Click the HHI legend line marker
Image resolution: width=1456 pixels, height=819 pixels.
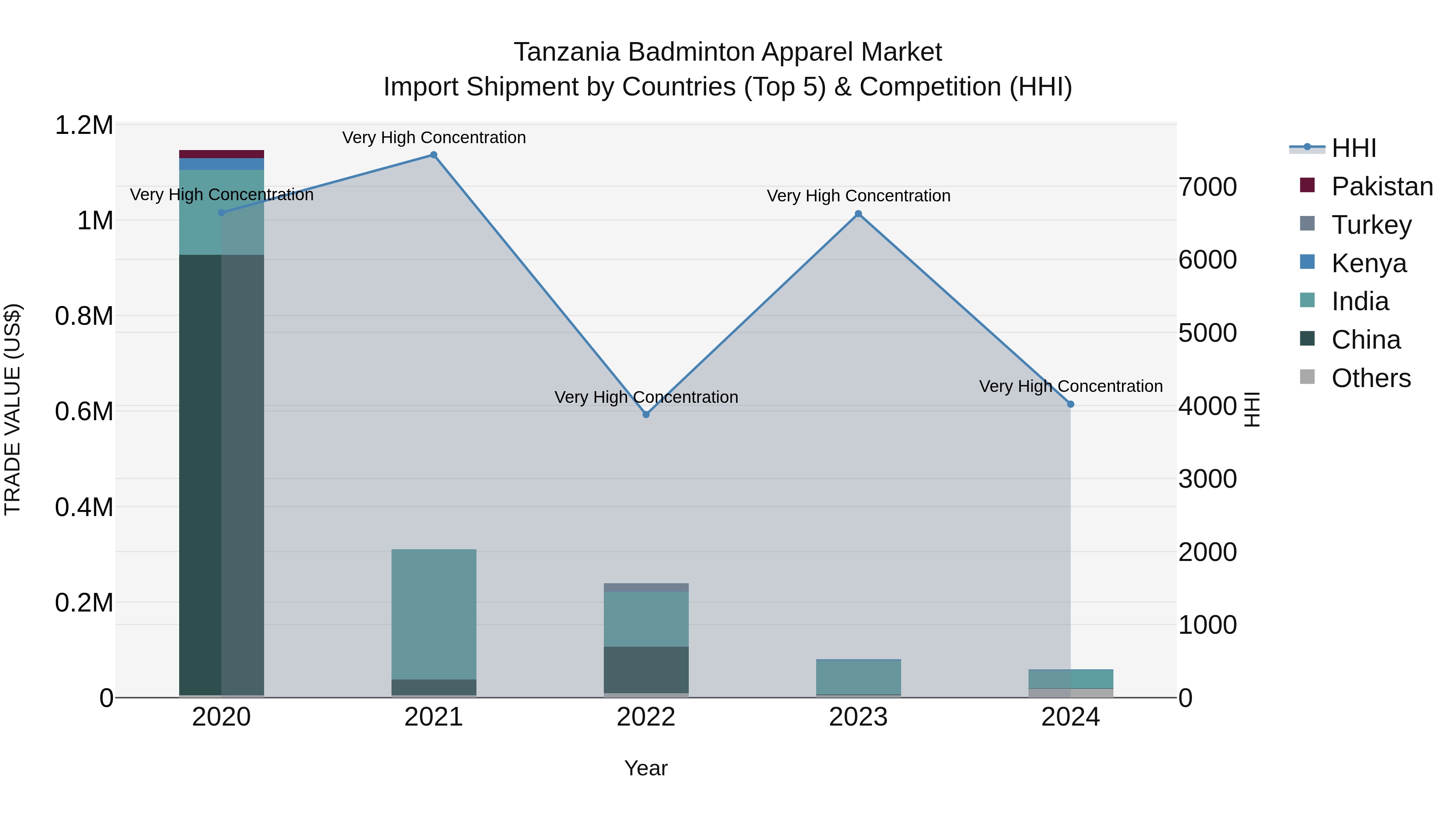[x=1307, y=148]
